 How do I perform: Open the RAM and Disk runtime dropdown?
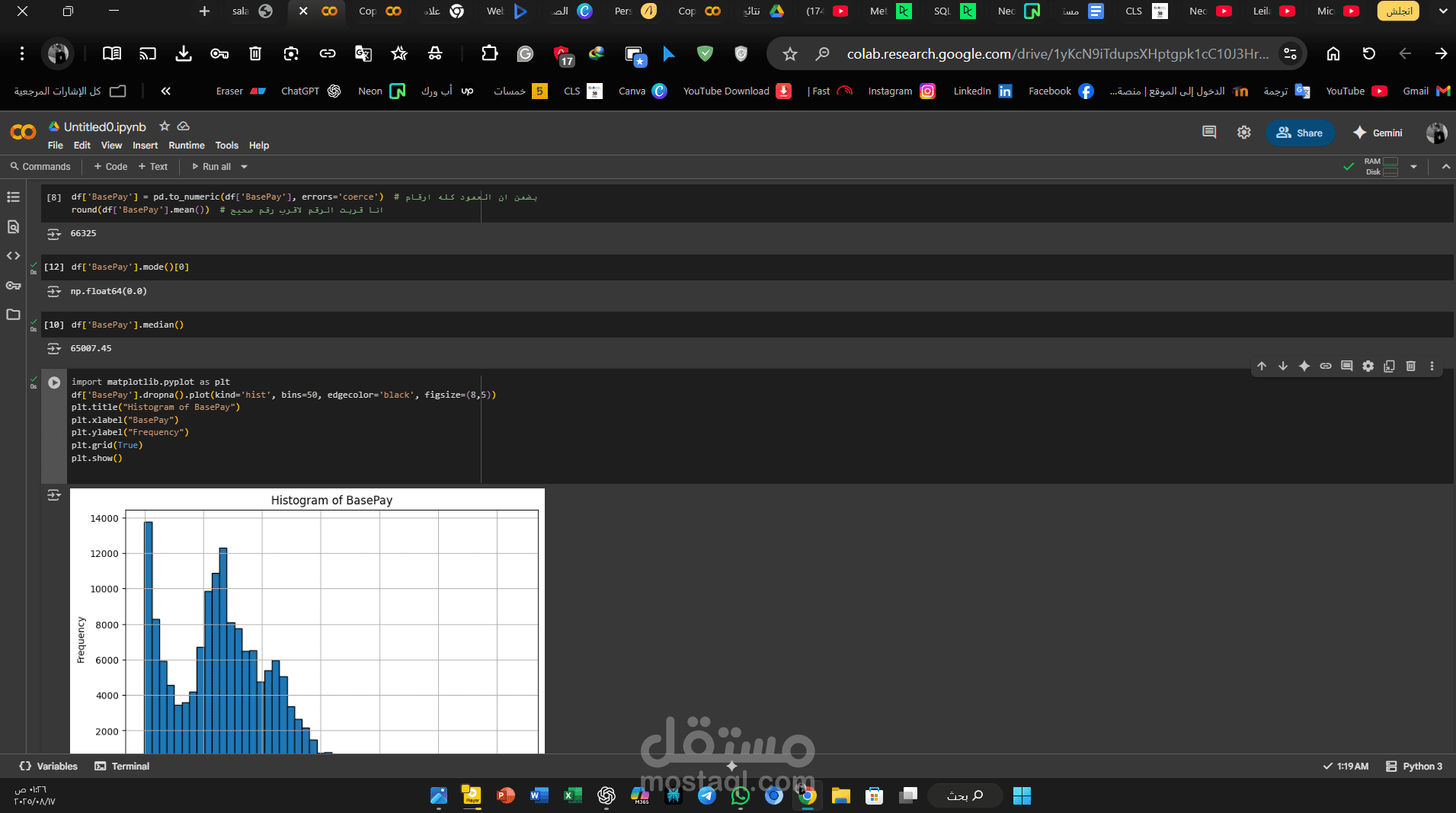[1413, 167]
